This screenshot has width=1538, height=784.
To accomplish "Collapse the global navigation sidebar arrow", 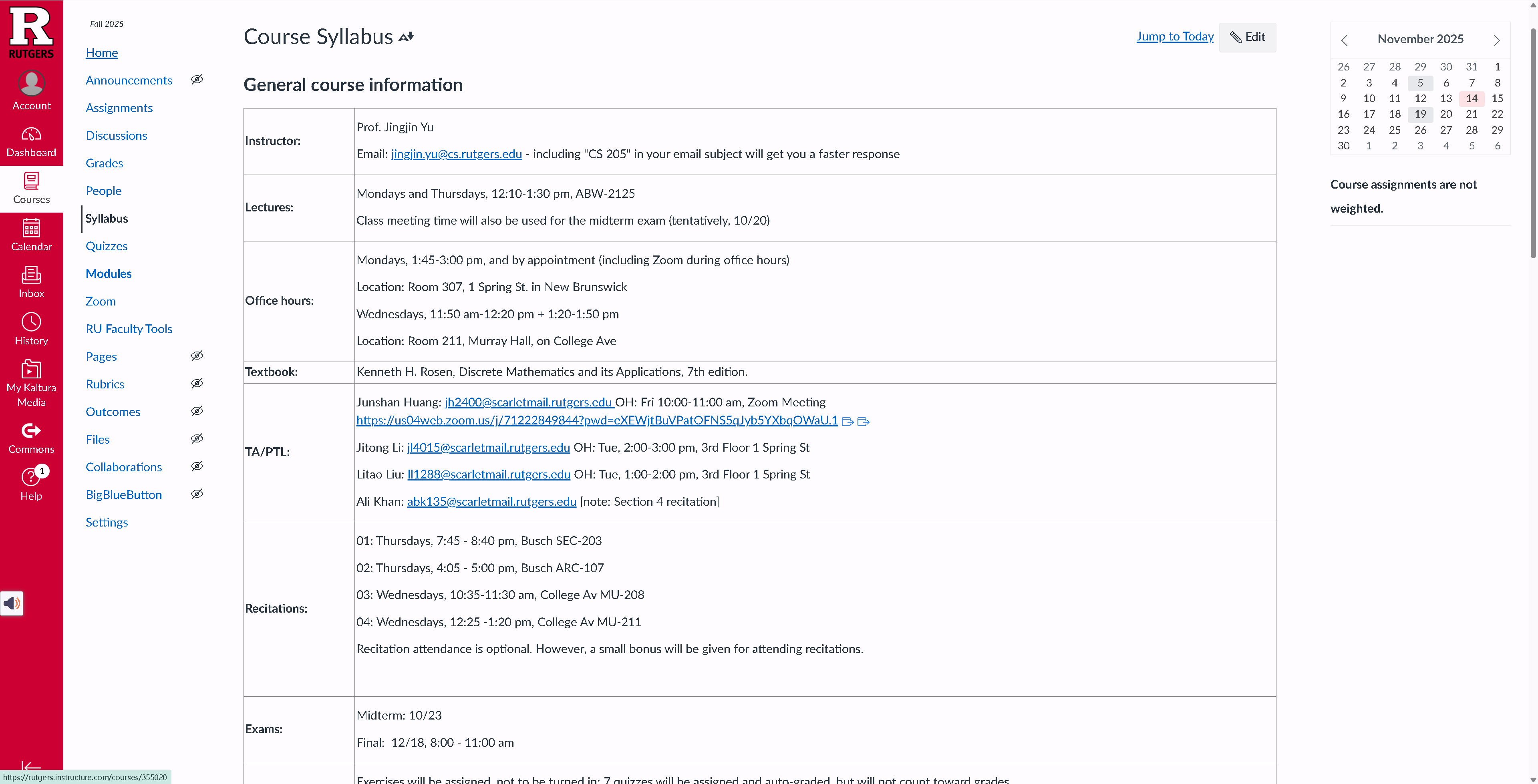I will pyautogui.click(x=31, y=766).
